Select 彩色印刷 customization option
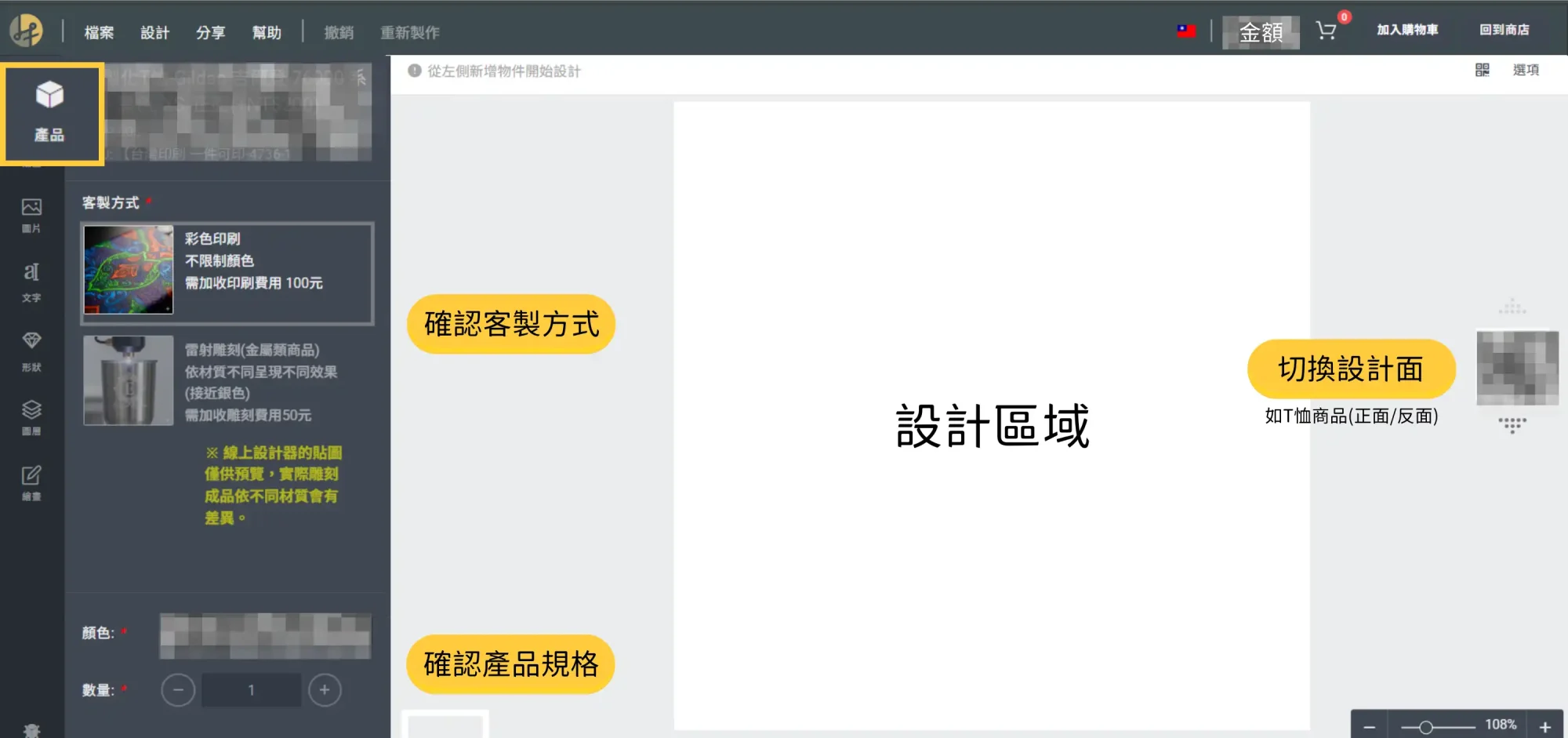 tap(227, 272)
